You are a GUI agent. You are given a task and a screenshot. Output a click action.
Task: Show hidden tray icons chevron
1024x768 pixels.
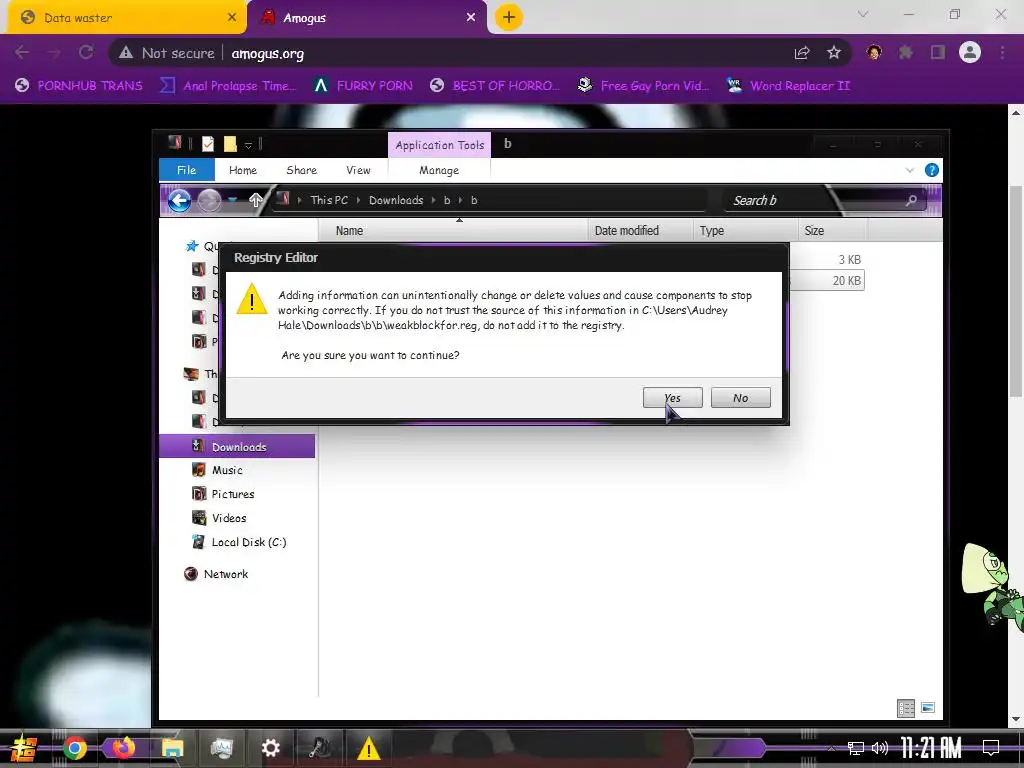[831, 748]
